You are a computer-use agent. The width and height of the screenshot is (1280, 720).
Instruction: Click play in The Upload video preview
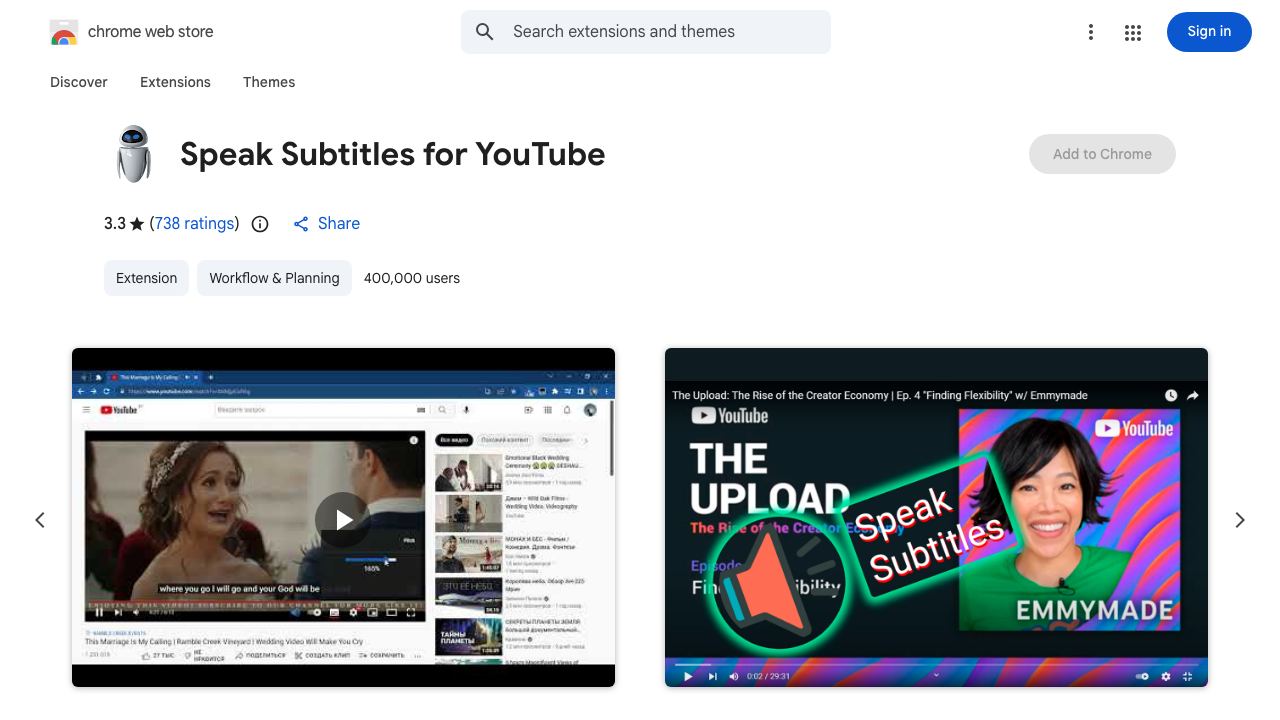[x=688, y=677]
